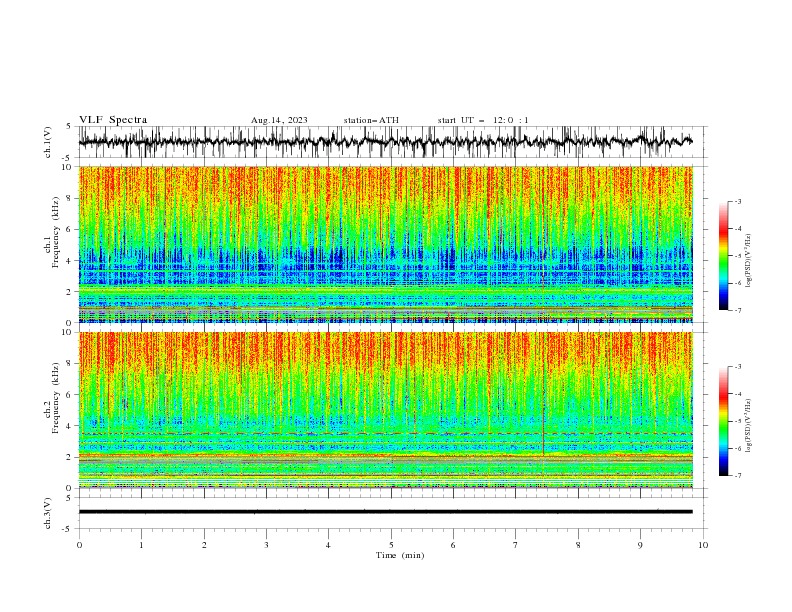This screenshot has width=792, height=612.
Task: Click the dashed 3.5 kHz line in ch.2 spectrogram
Action: click(385, 434)
